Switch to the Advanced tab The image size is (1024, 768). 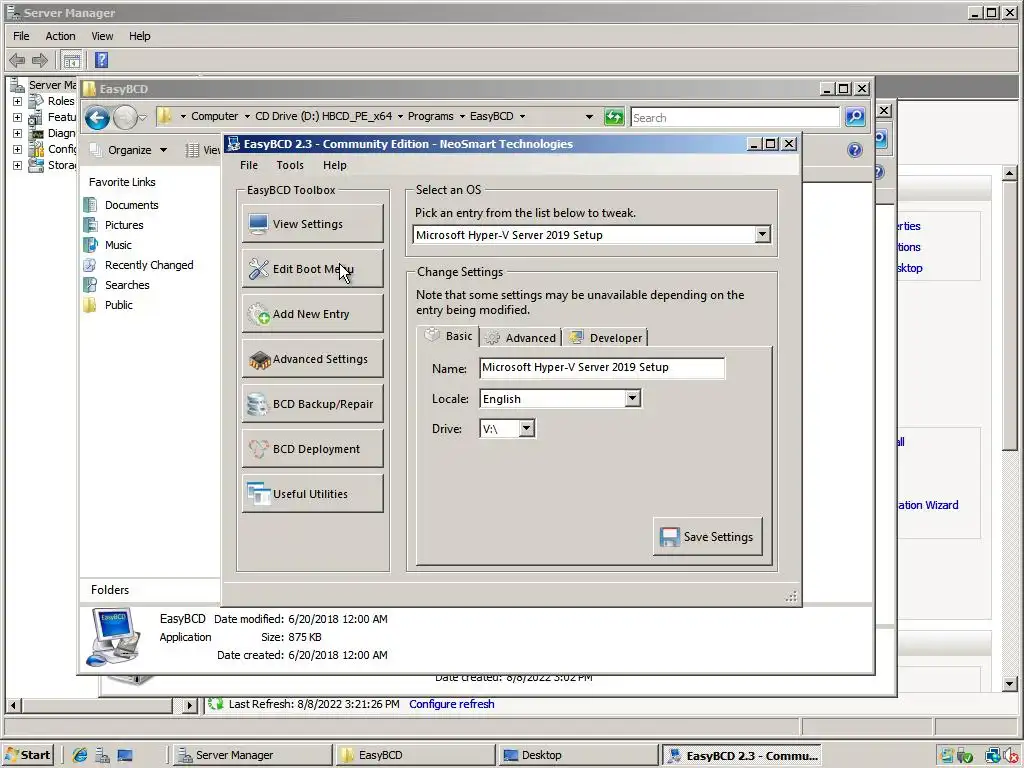tap(521, 338)
